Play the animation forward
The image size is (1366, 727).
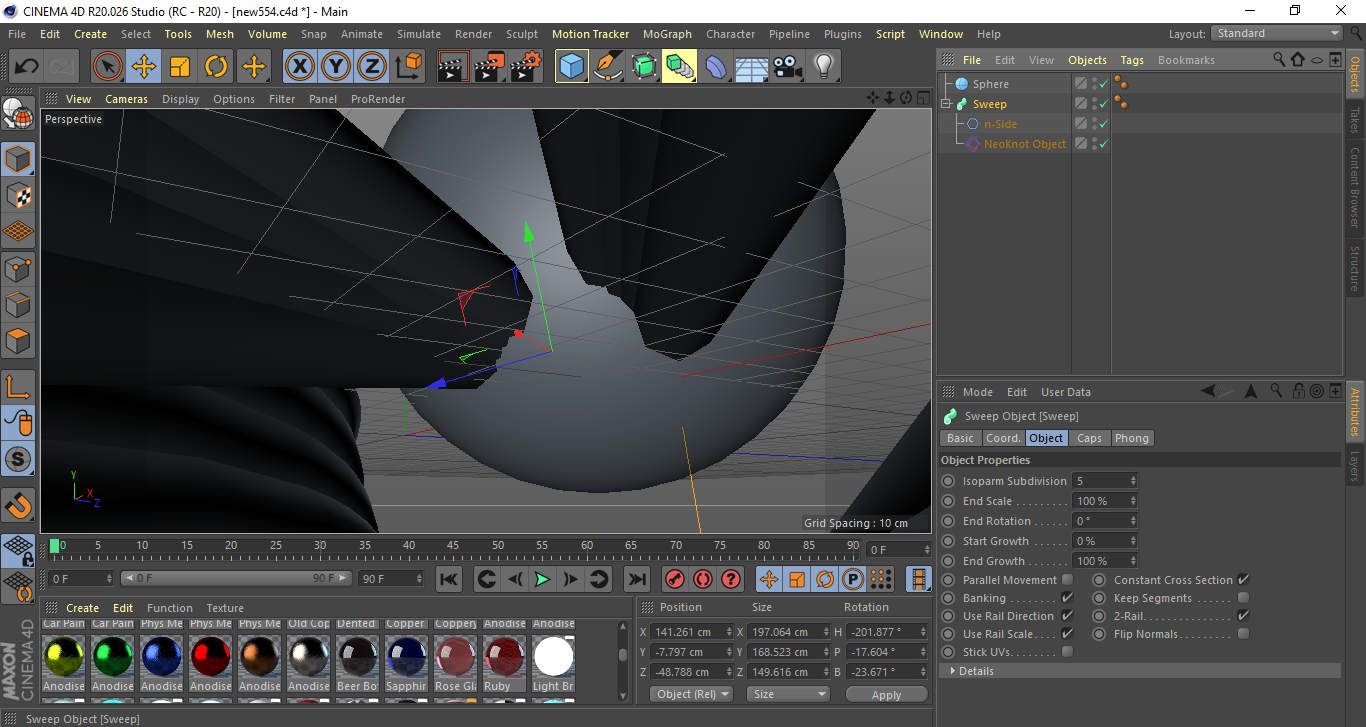[542, 579]
